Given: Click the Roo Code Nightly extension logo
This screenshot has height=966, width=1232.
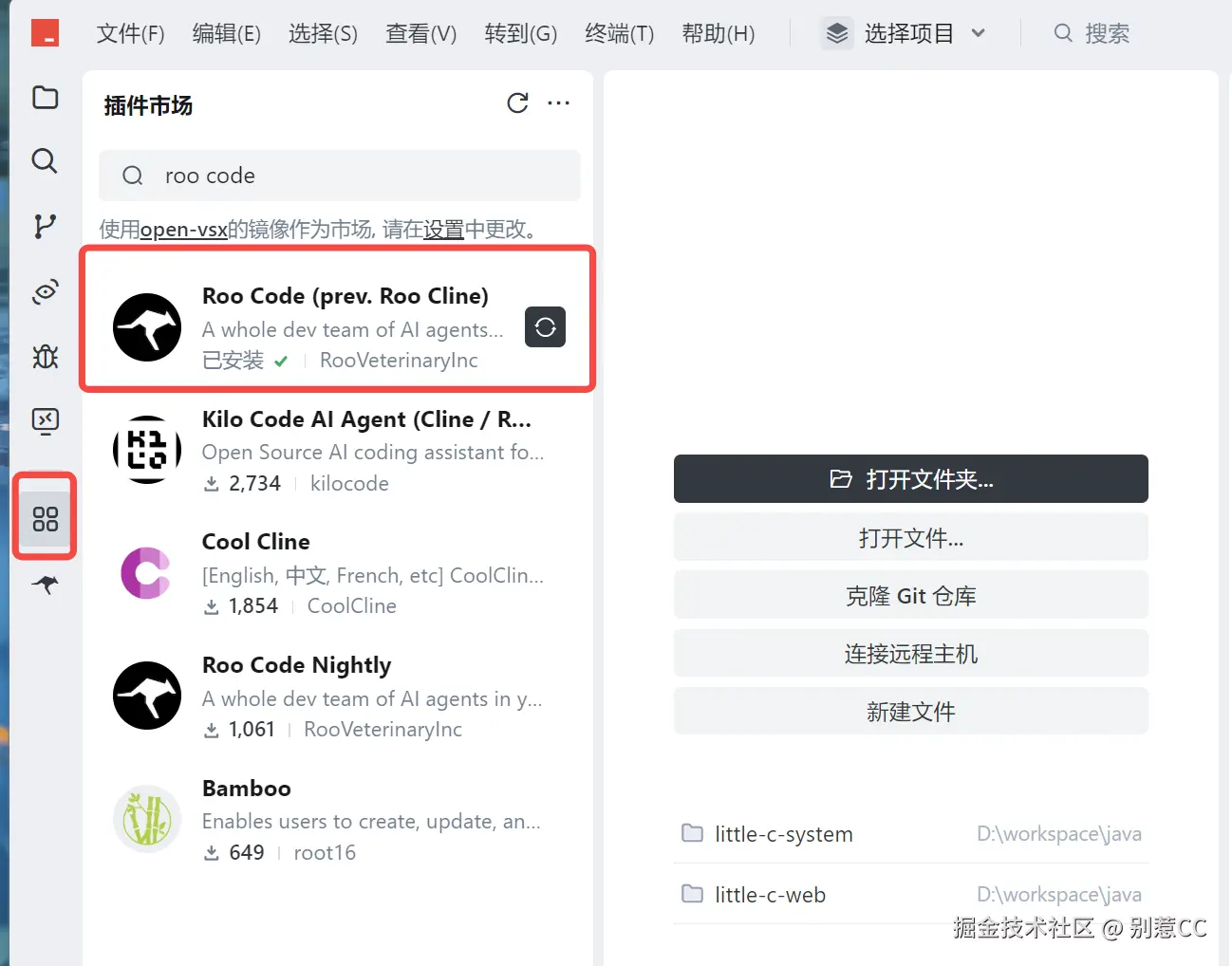Looking at the screenshot, I should point(147,696).
